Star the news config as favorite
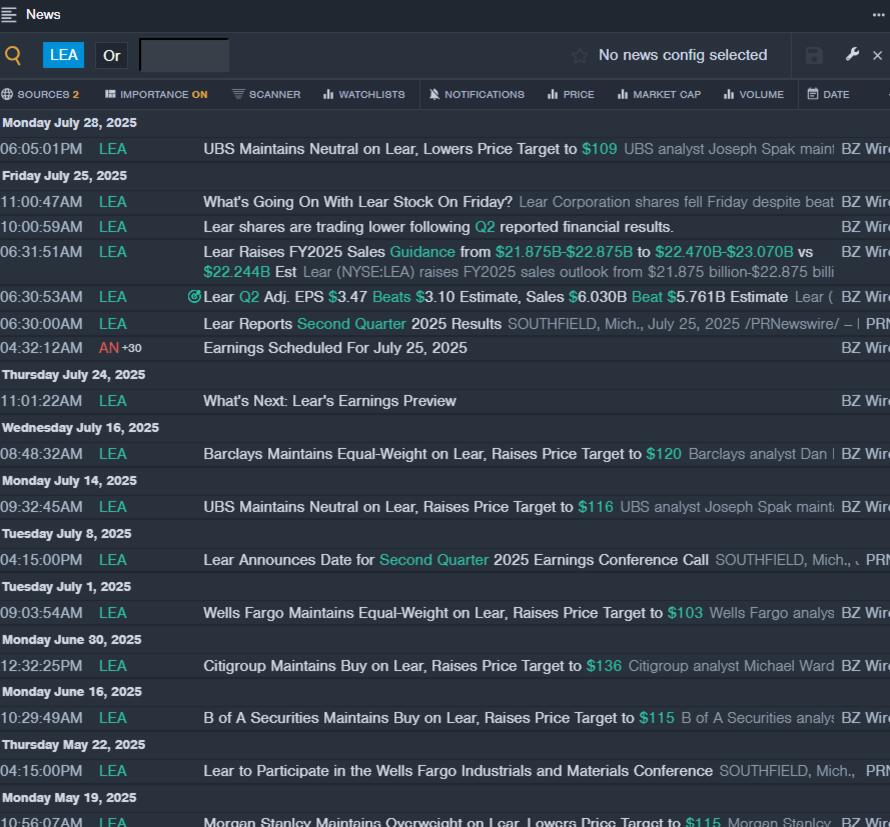This screenshot has height=827, width=890. (x=580, y=56)
